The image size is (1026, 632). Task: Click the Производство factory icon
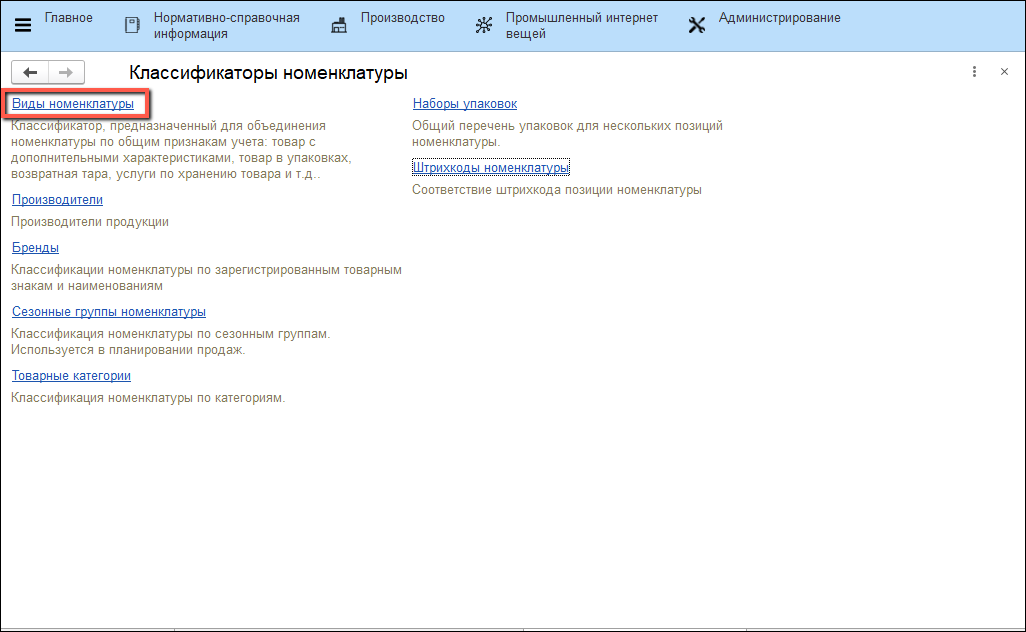pos(339,26)
